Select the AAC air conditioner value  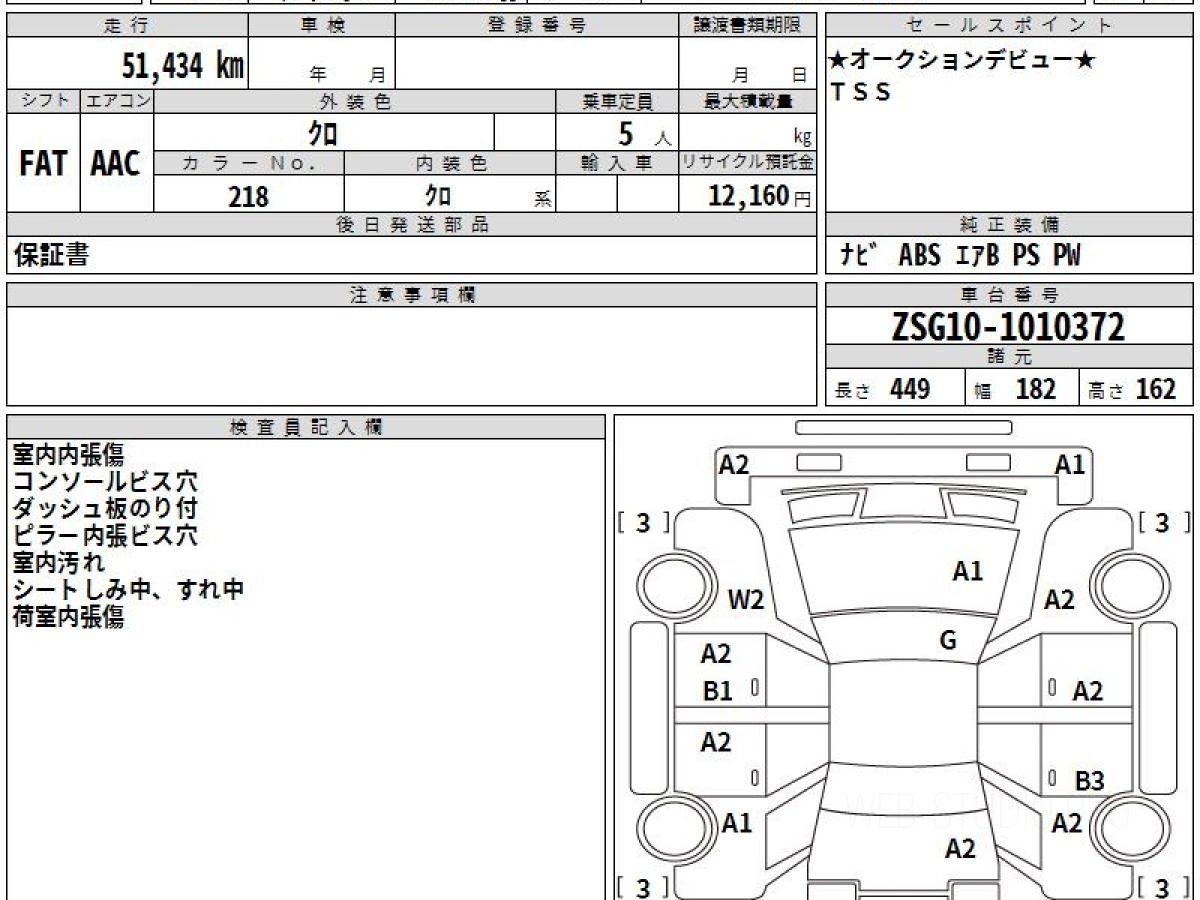click(116, 164)
